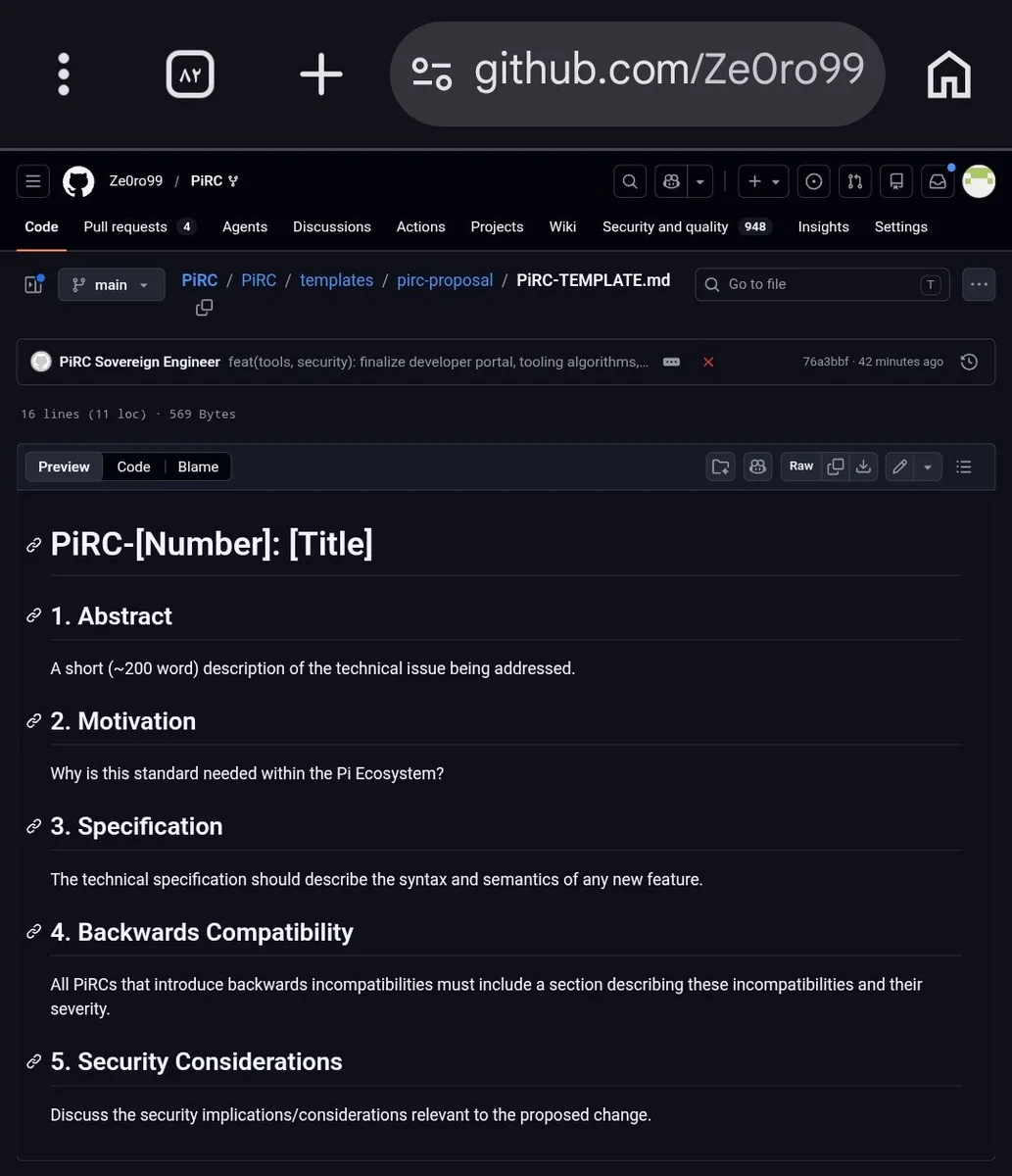Switch to Pull requests tab
1012x1176 pixels.
140,226
